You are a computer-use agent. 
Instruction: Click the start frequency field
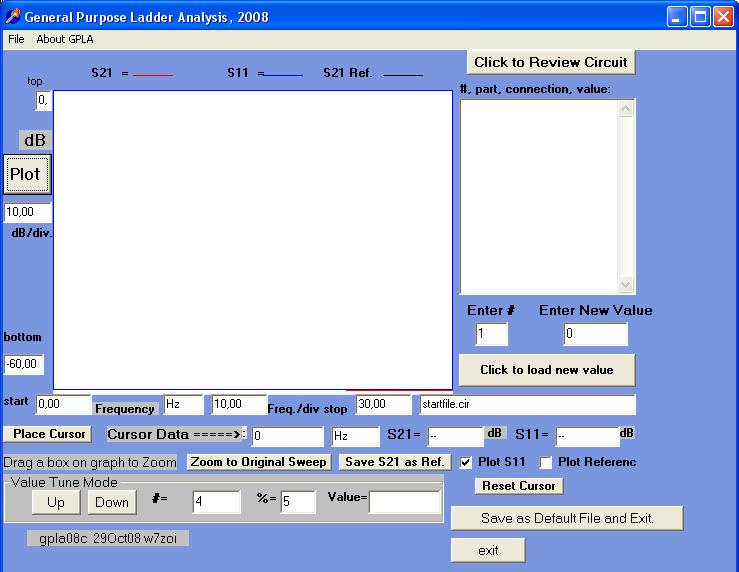63,405
